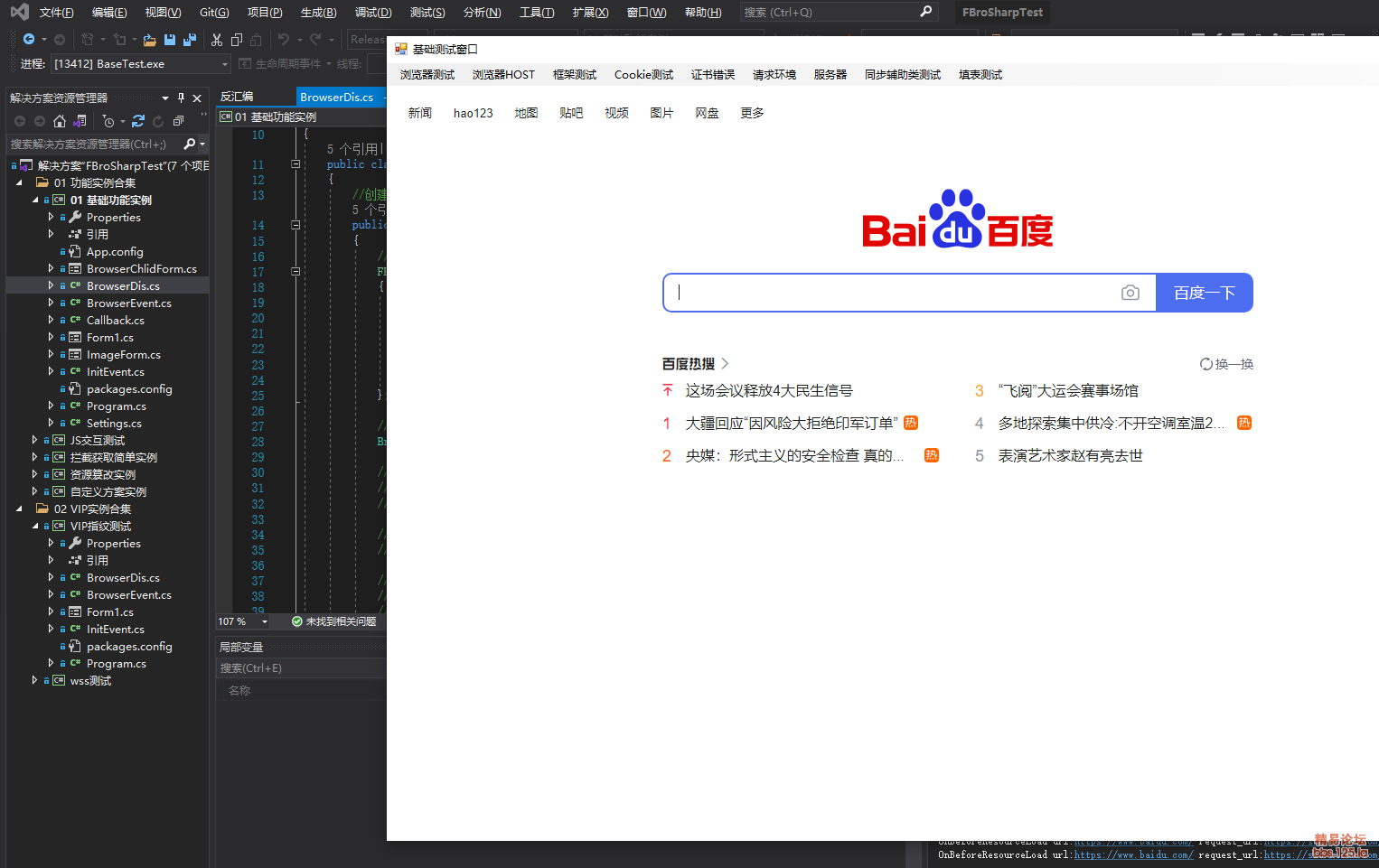Open Solution Explorer window options dropdown arrow

[165, 98]
